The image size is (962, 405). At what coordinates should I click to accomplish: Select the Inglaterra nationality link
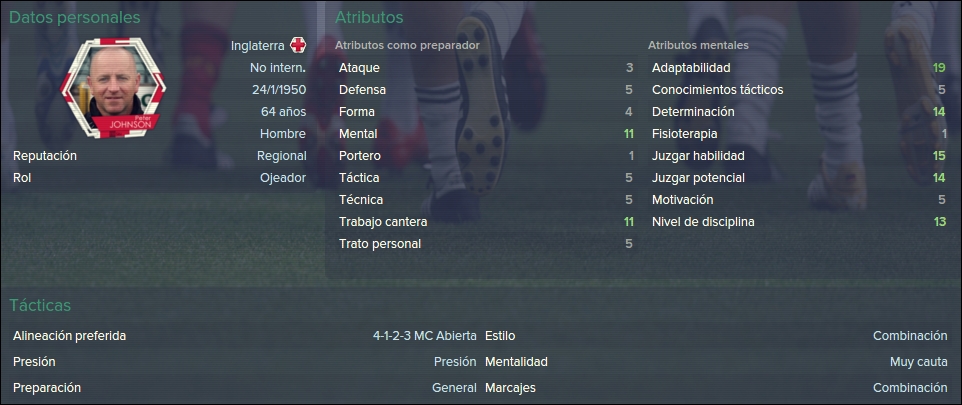[258, 45]
